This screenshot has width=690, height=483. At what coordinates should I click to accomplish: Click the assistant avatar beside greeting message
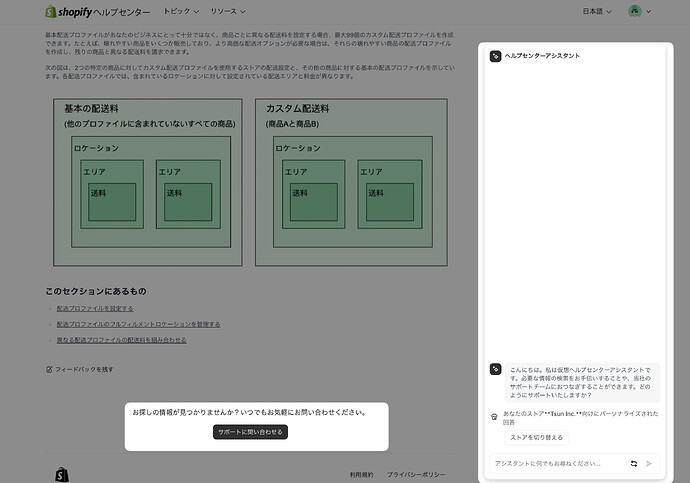[495, 369]
